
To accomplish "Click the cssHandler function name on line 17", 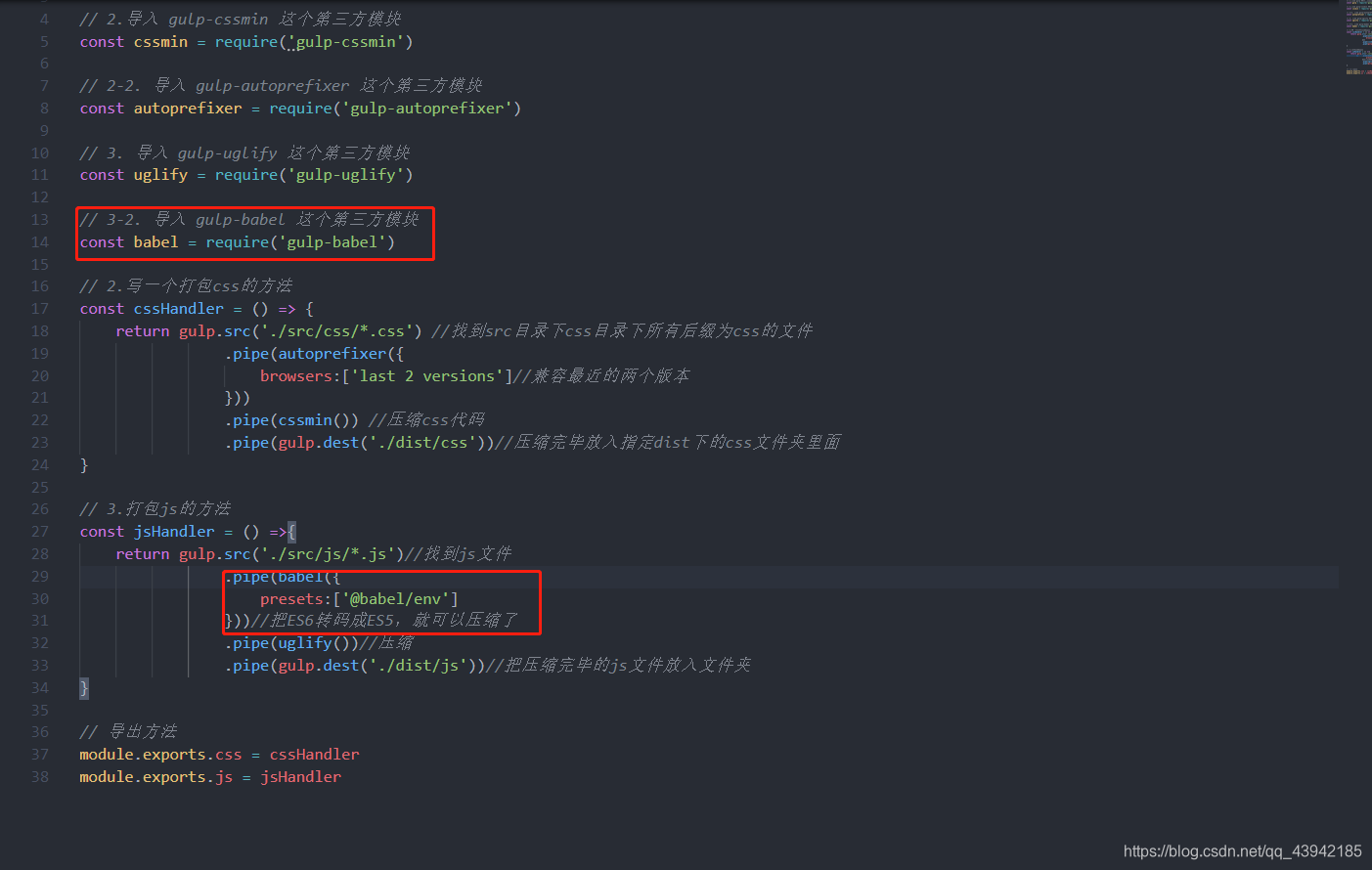I will click(x=179, y=309).
